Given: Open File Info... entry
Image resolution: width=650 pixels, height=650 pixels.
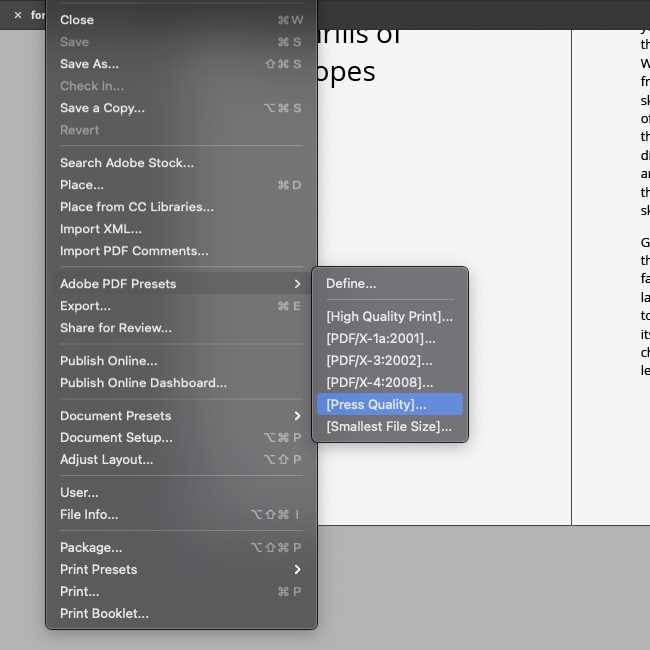Looking at the screenshot, I should pos(182,514).
